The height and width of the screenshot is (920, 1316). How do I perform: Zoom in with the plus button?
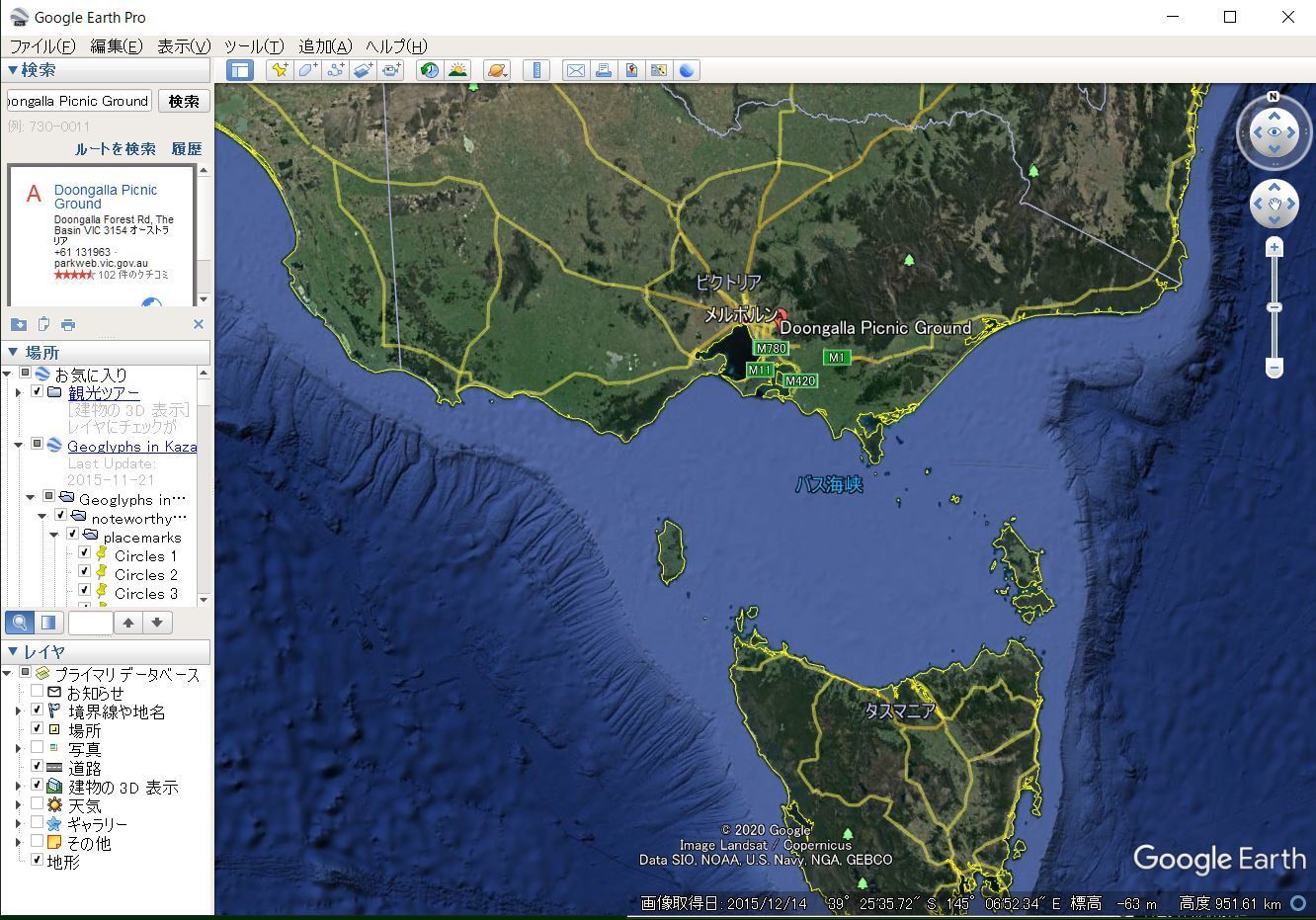(x=1275, y=247)
